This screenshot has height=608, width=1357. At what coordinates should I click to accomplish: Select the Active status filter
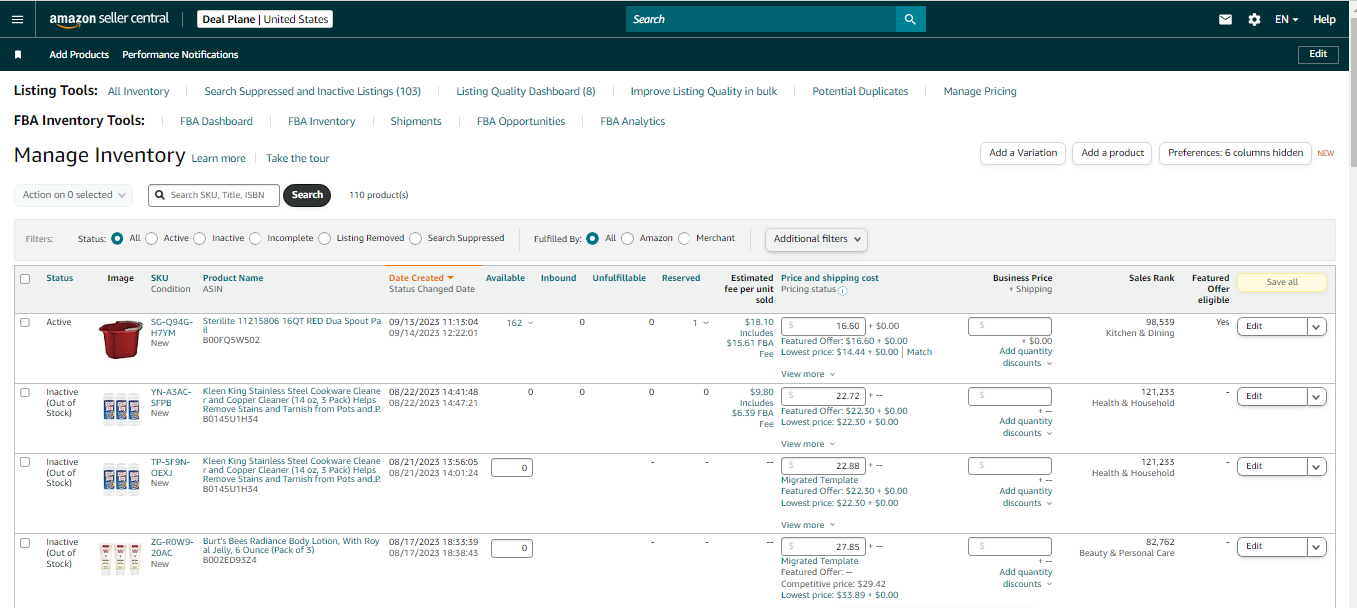tap(152, 238)
